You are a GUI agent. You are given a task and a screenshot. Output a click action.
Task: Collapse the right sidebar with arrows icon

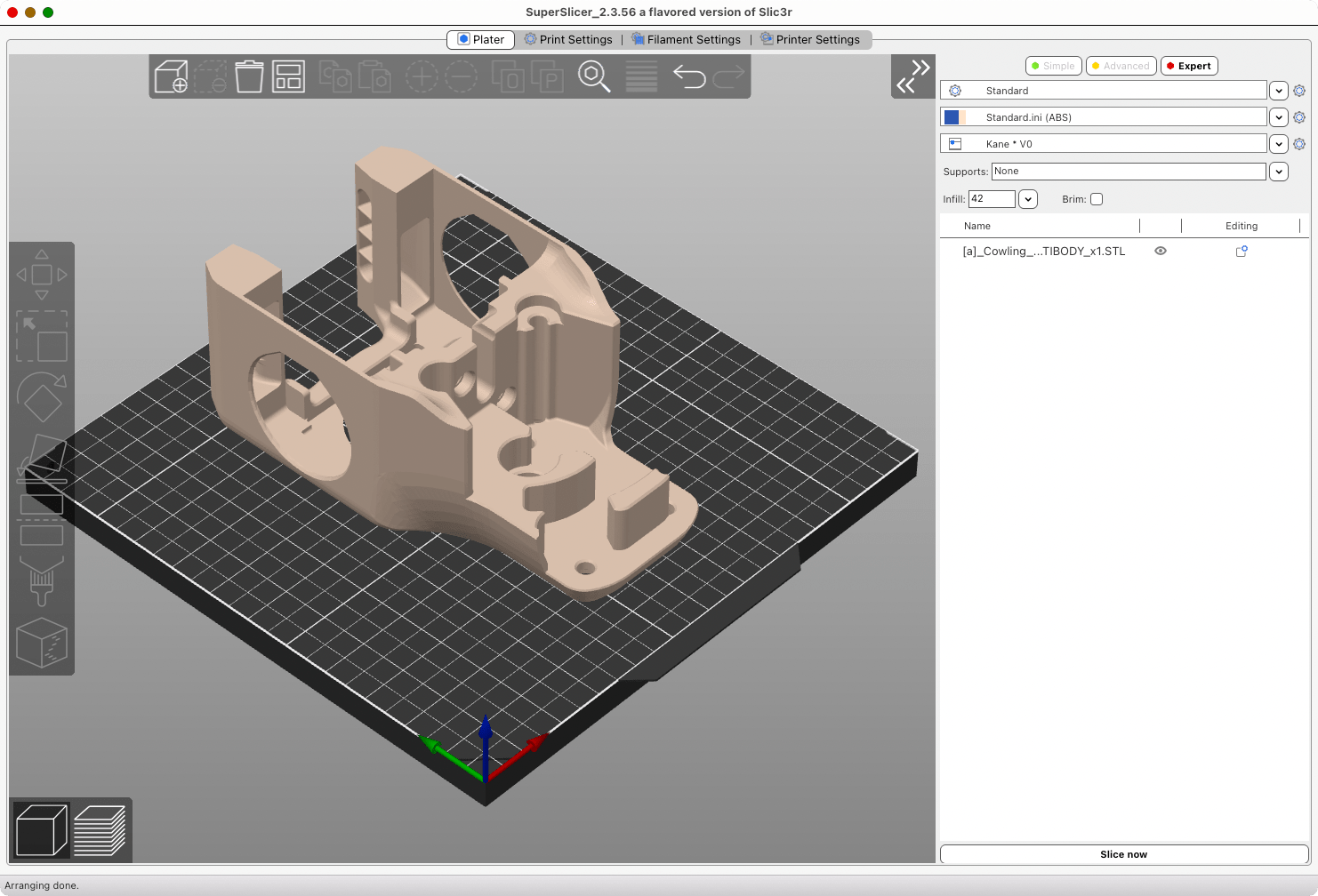pos(913,76)
